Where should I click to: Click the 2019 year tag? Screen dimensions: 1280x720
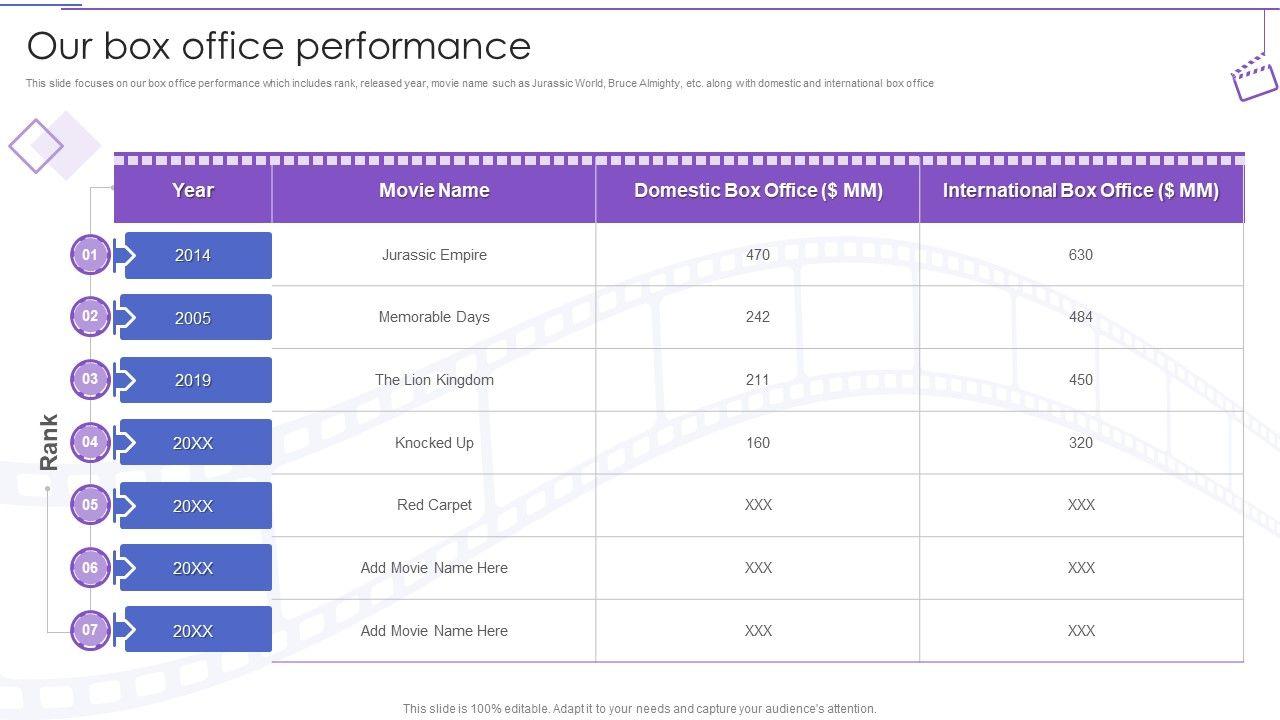(x=194, y=380)
